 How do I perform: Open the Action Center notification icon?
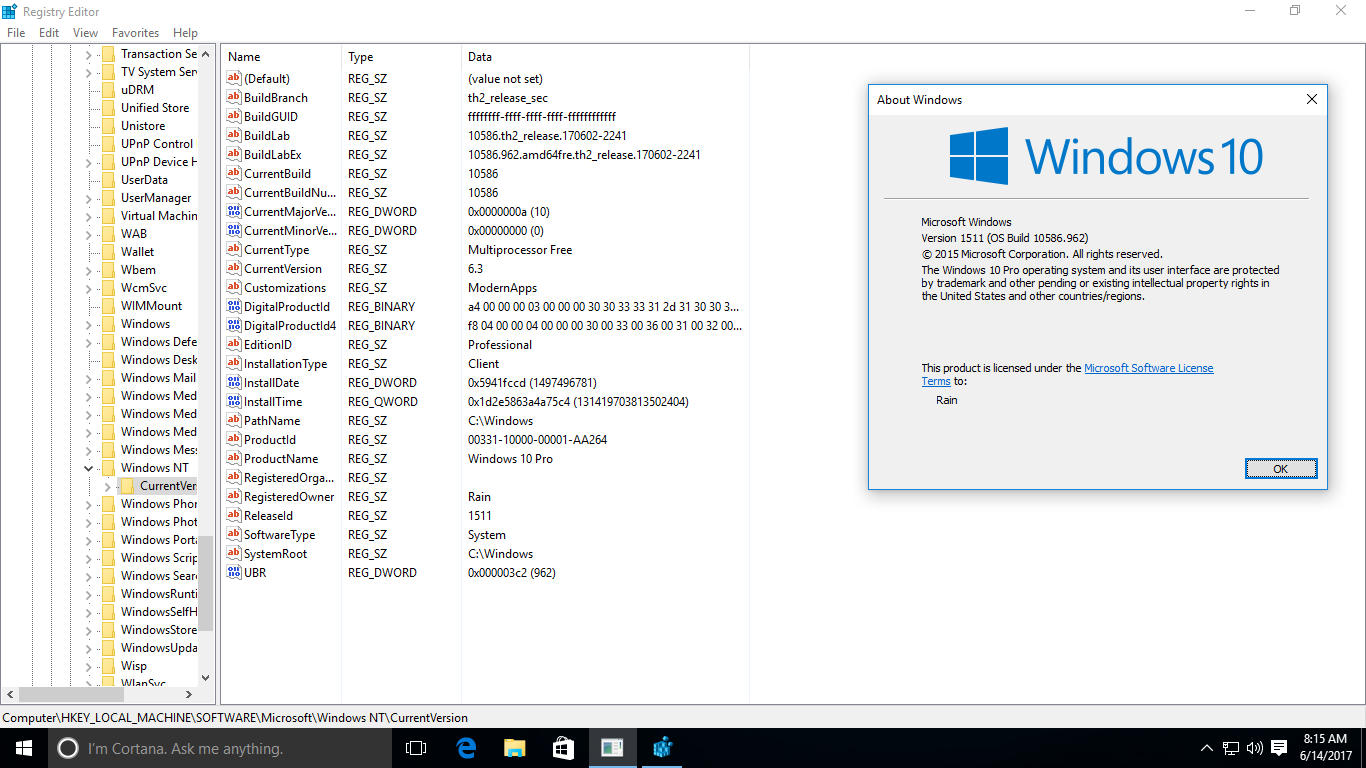point(1279,748)
